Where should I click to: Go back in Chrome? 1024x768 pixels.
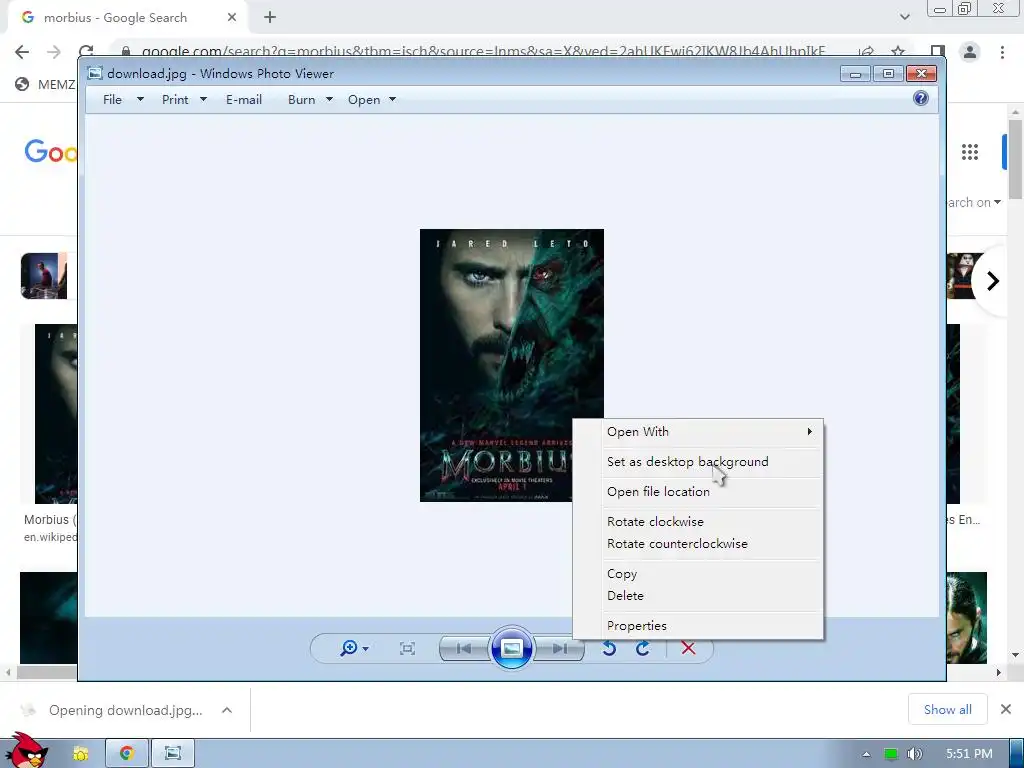coord(22,52)
